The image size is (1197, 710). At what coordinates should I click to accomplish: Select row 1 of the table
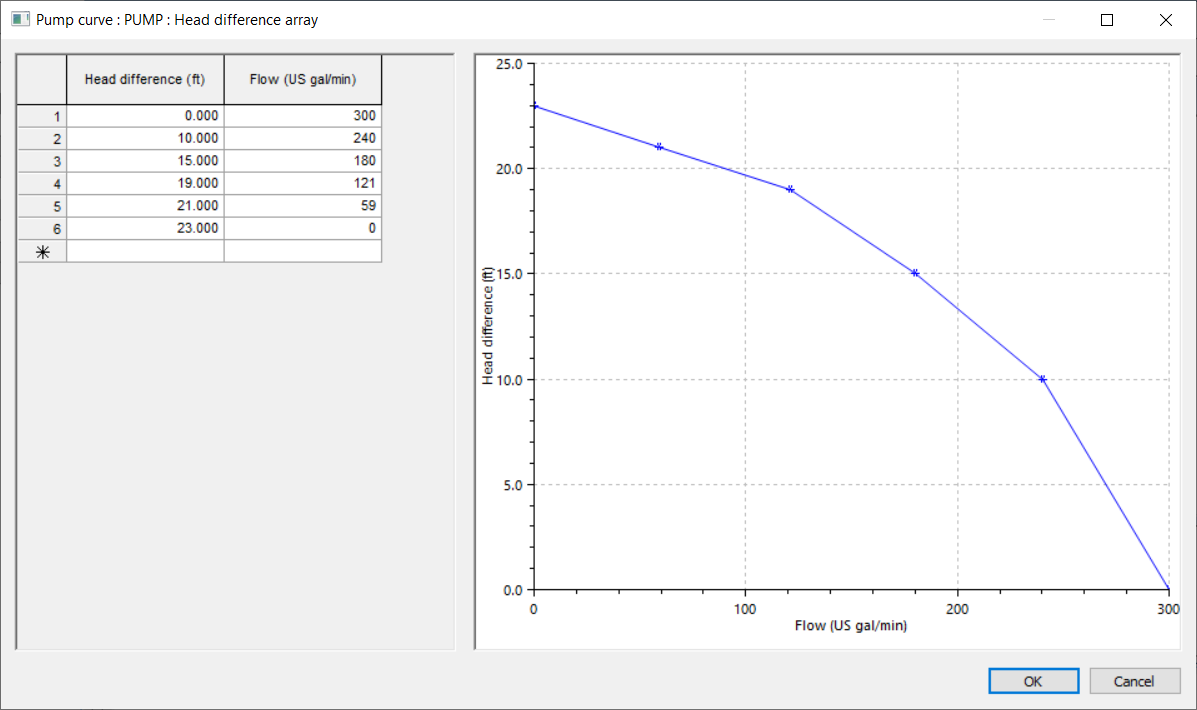coord(41,116)
